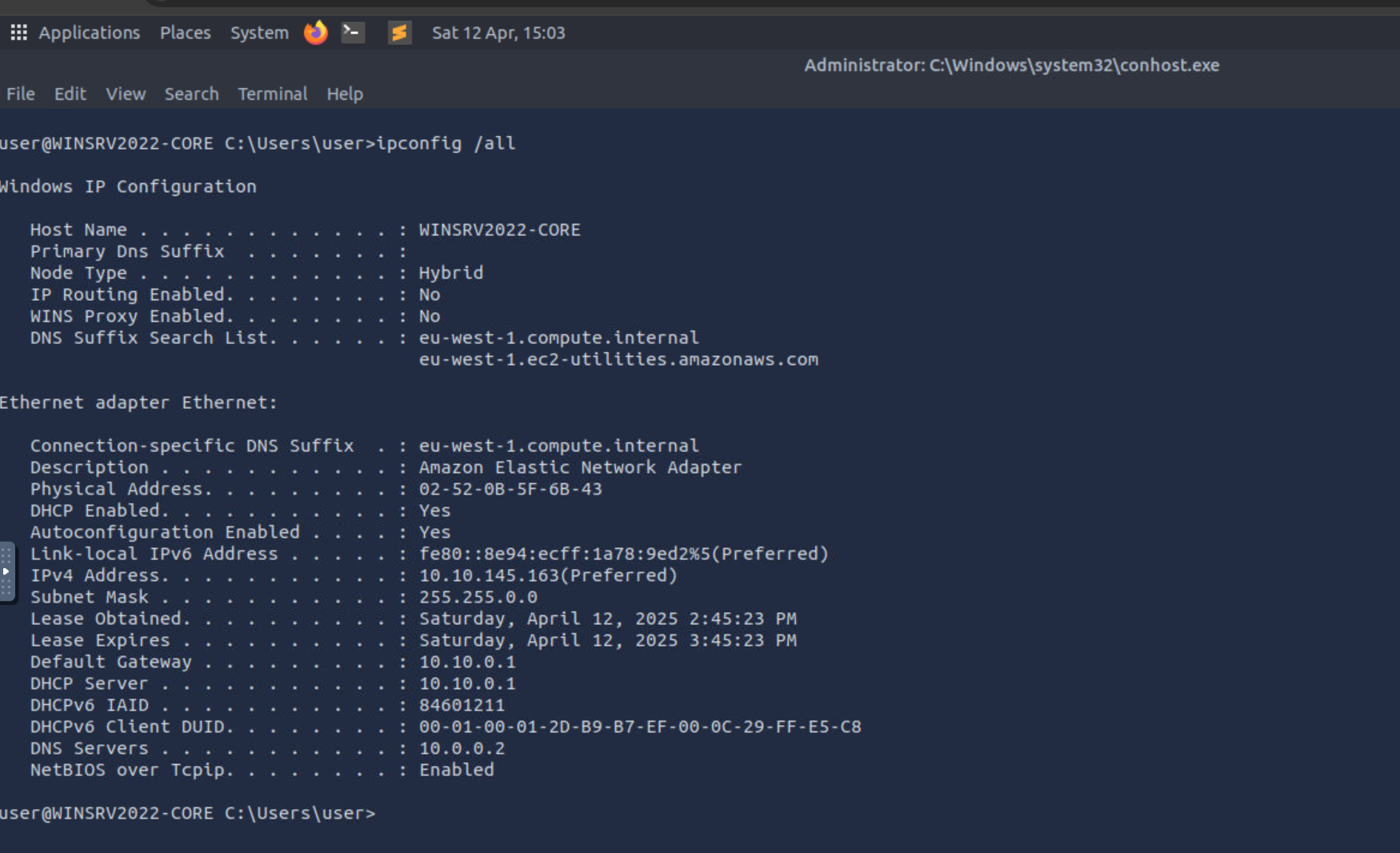
Task: Open the terminal File menu
Action: (21, 94)
